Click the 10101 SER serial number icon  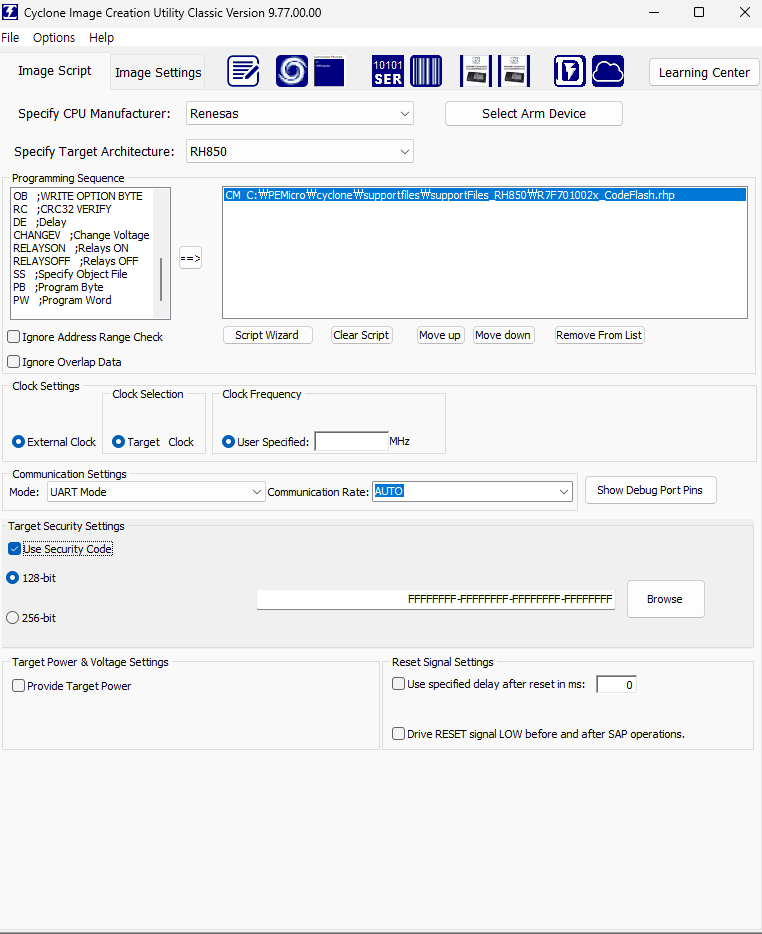(x=388, y=71)
